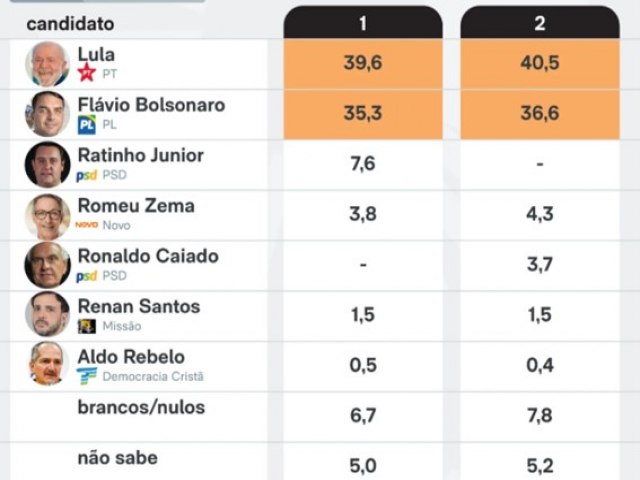Click the brancos/nulos row label
This screenshot has height=480, width=640.
pyautogui.click(x=140, y=407)
